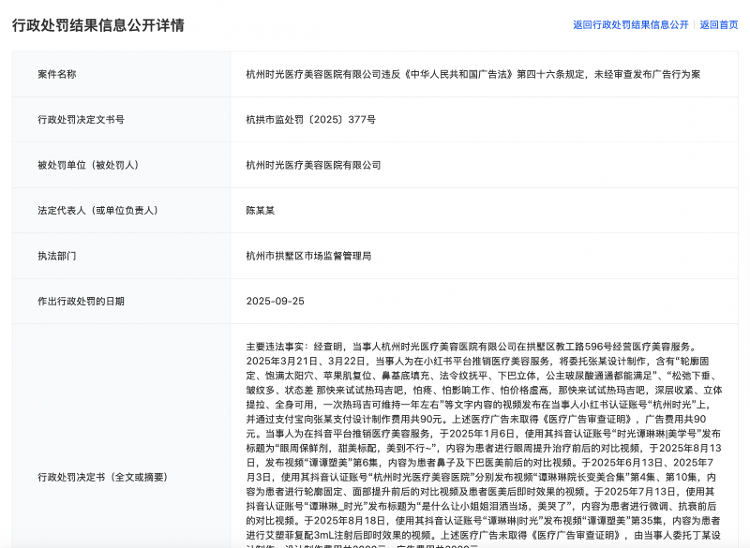Select the 执法部门 row label

click(57, 256)
